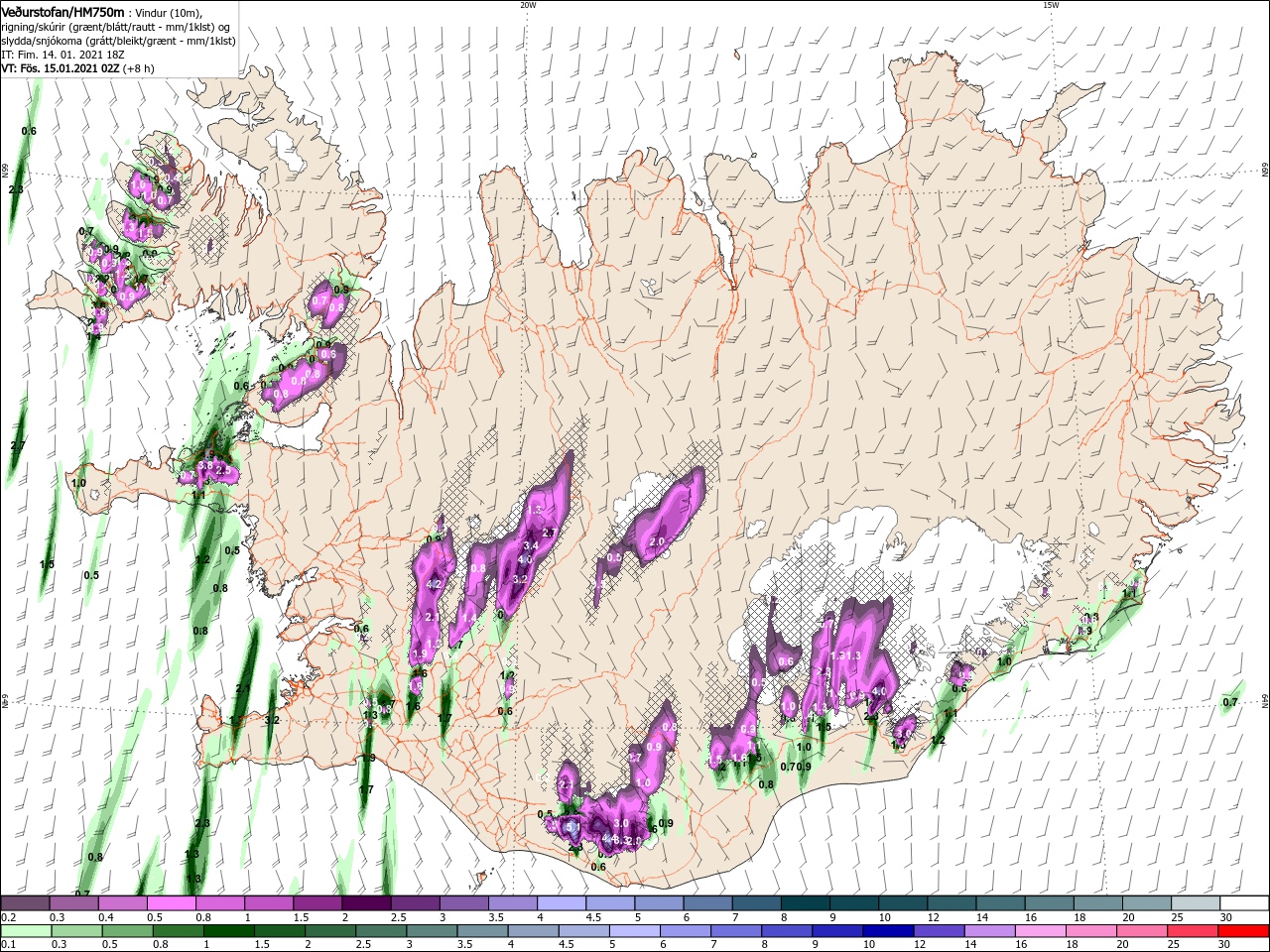Image resolution: width=1270 pixels, height=952 pixels.
Task: Click the snow legend swatch between 4 and 4.5
Action: point(561,903)
